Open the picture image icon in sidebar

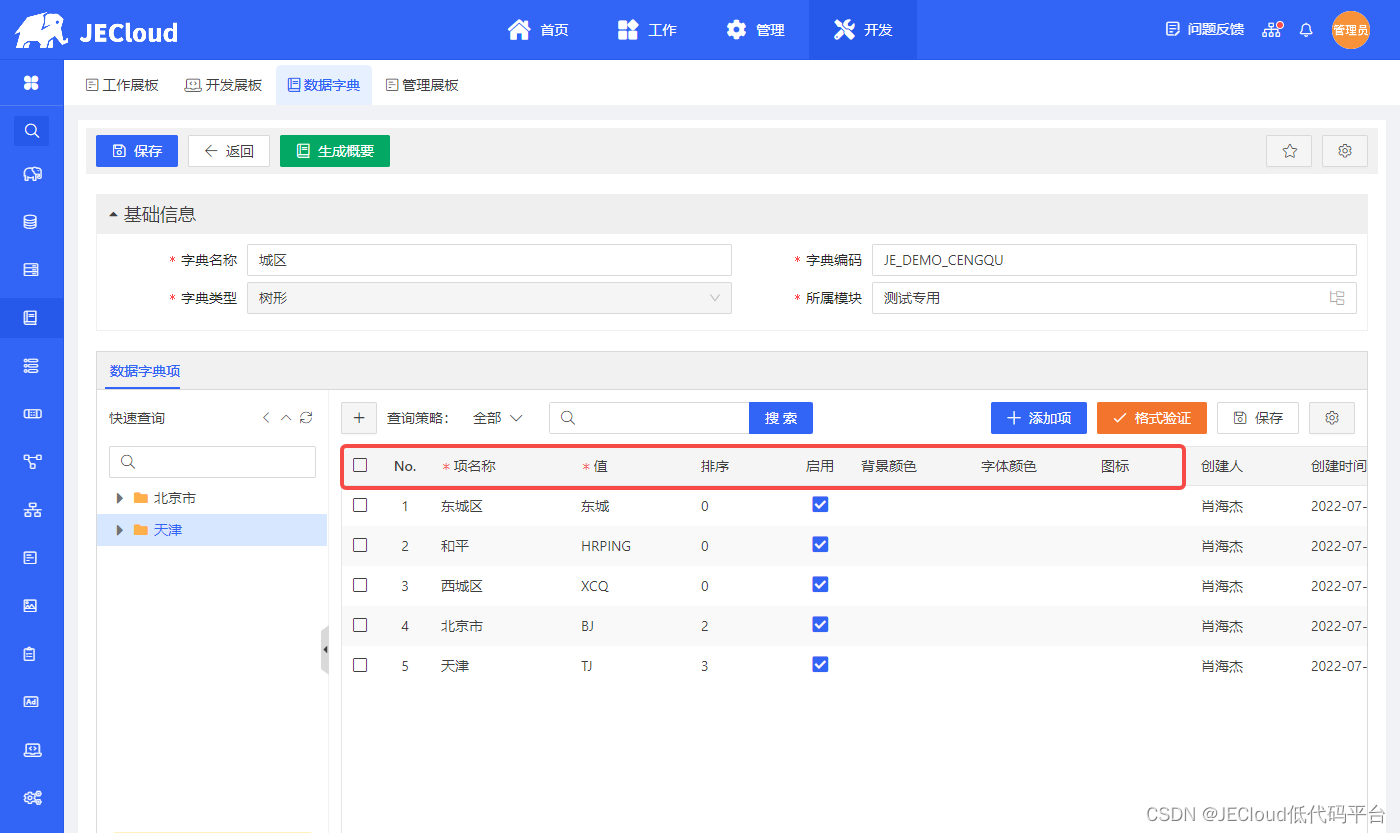pyautogui.click(x=31, y=606)
